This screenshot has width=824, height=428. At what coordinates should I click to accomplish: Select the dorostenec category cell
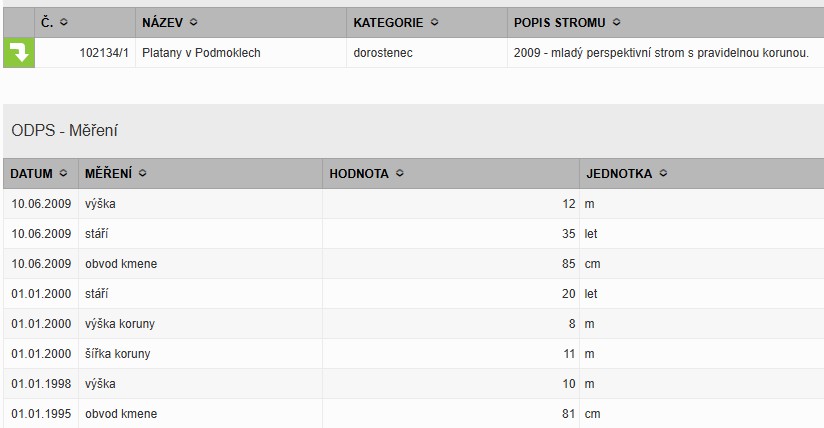pyautogui.click(x=384, y=52)
